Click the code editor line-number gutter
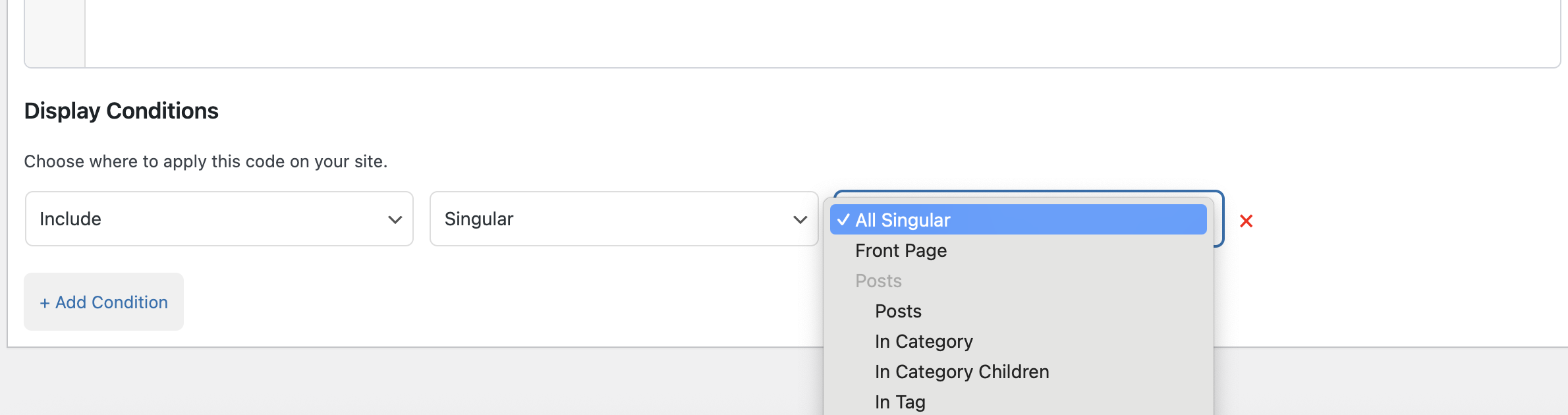The image size is (1568, 415). click(x=55, y=33)
